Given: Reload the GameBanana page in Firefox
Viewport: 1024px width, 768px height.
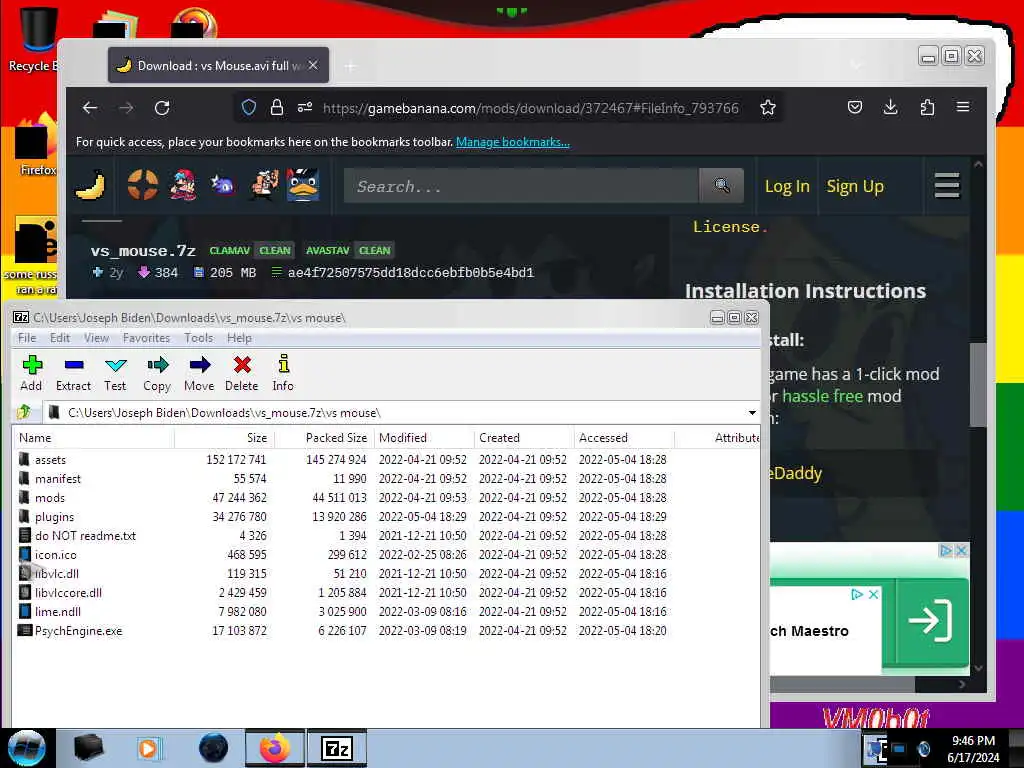Looking at the screenshot, I should (162, 108).
